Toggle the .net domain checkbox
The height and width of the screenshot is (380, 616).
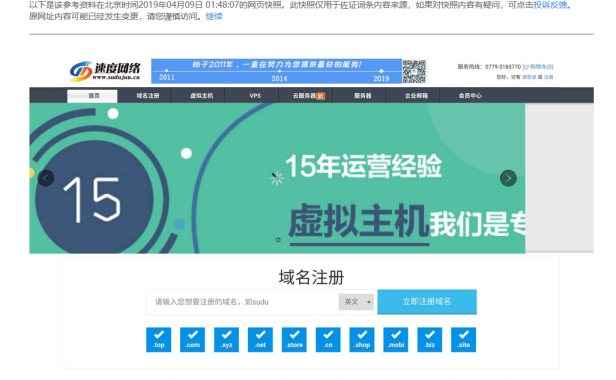(260, 340)
